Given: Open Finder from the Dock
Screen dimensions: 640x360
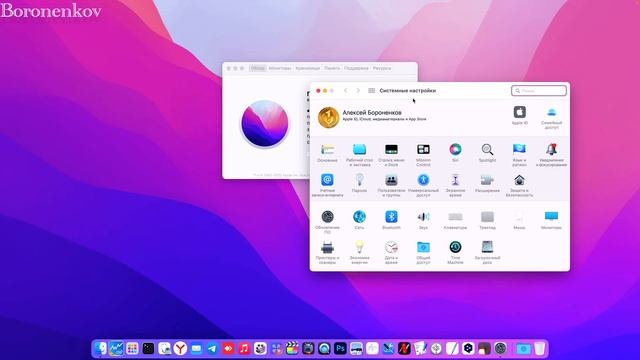Looking at the screenshot, I should (100, 348).
